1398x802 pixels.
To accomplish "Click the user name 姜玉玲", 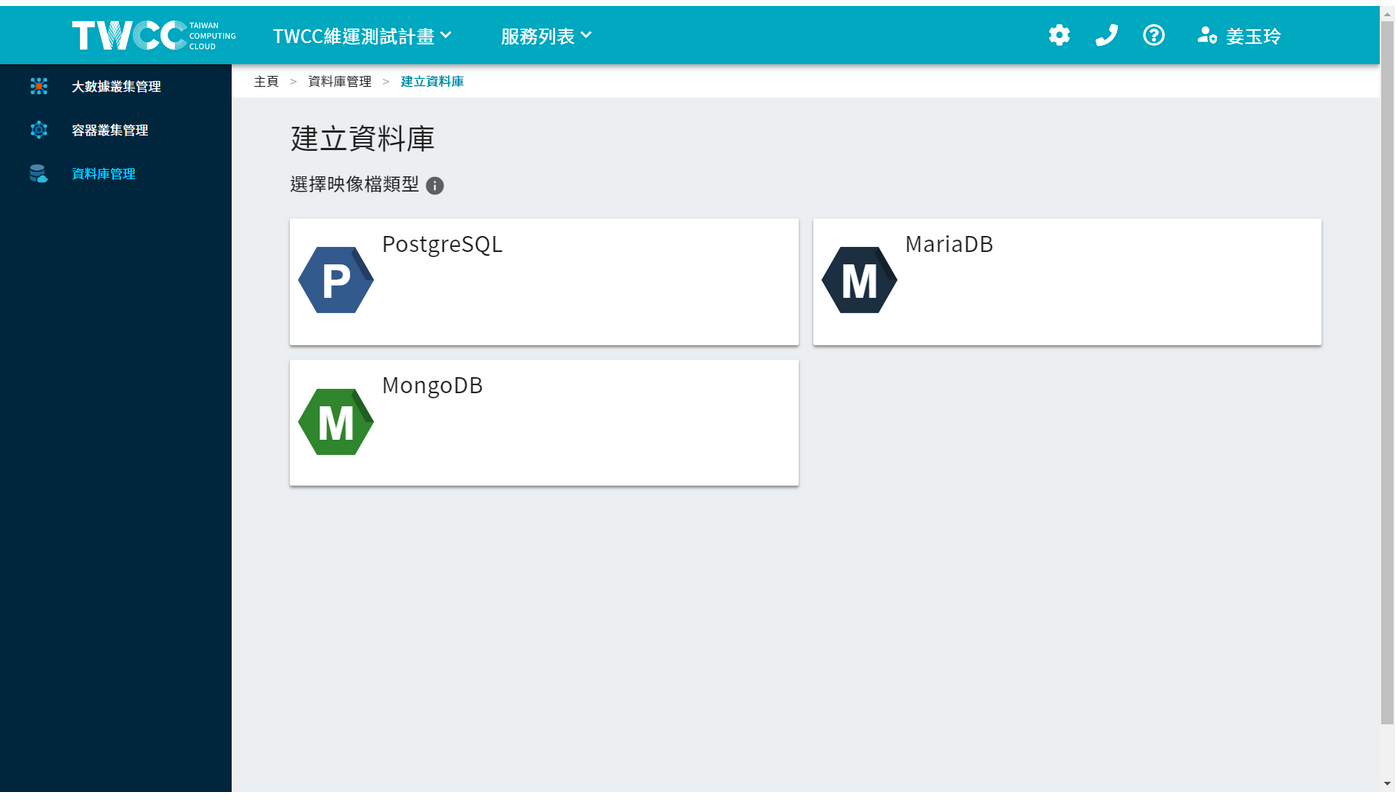I will click(x=1253, y=37).
